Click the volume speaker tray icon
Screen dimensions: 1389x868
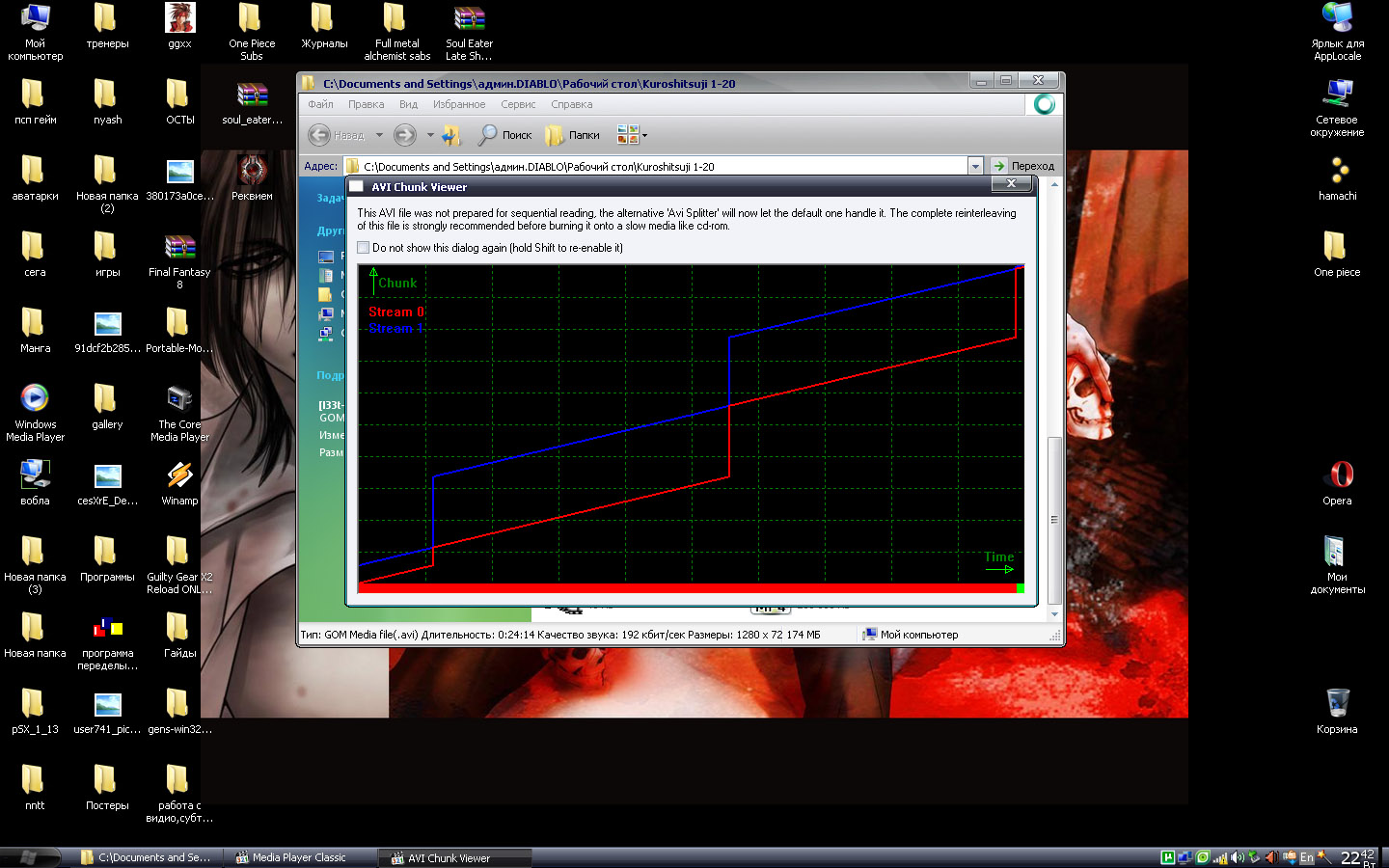[1238, 856]
